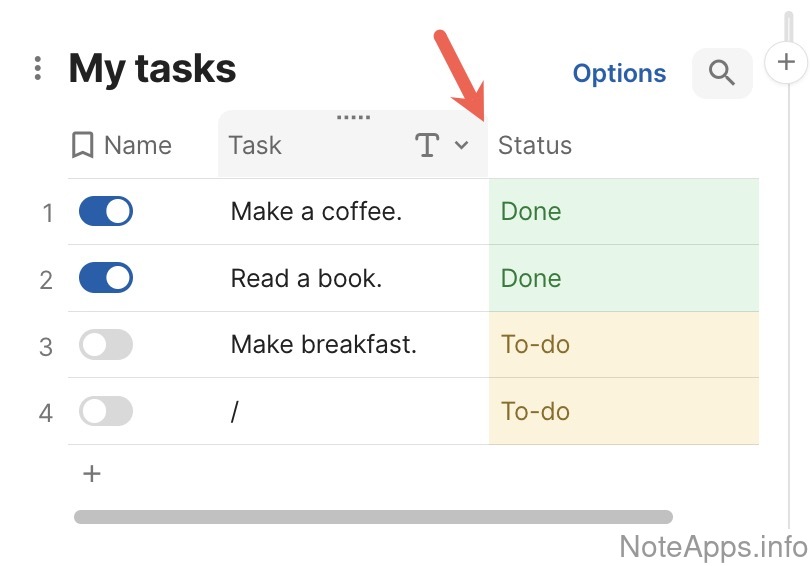Add a new row with plus icon

(x=92, y=474)
